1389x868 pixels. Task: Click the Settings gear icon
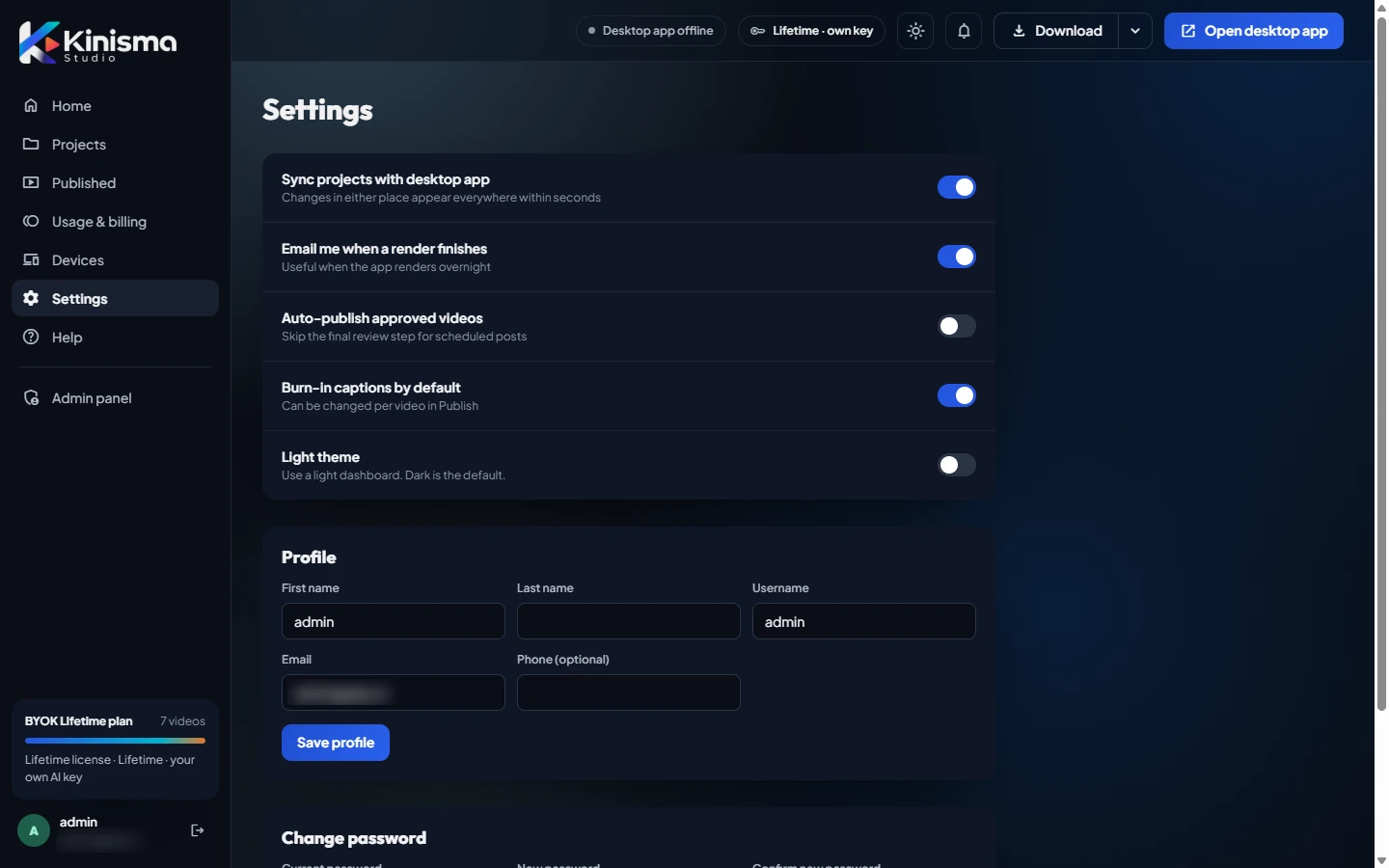31,298
